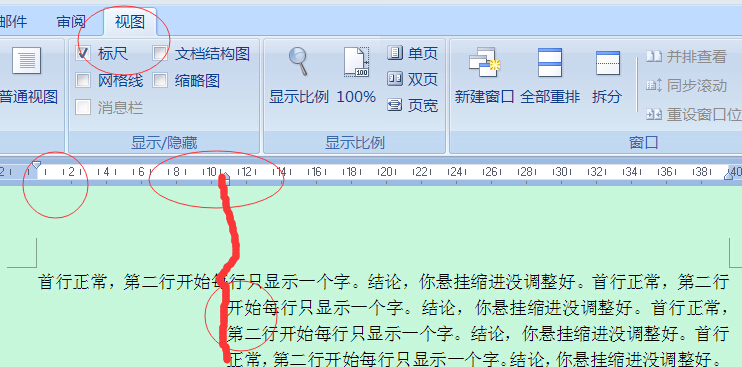Click 重设窗口位置 reset window position
742x367 pixels.
tap(694, 114)
